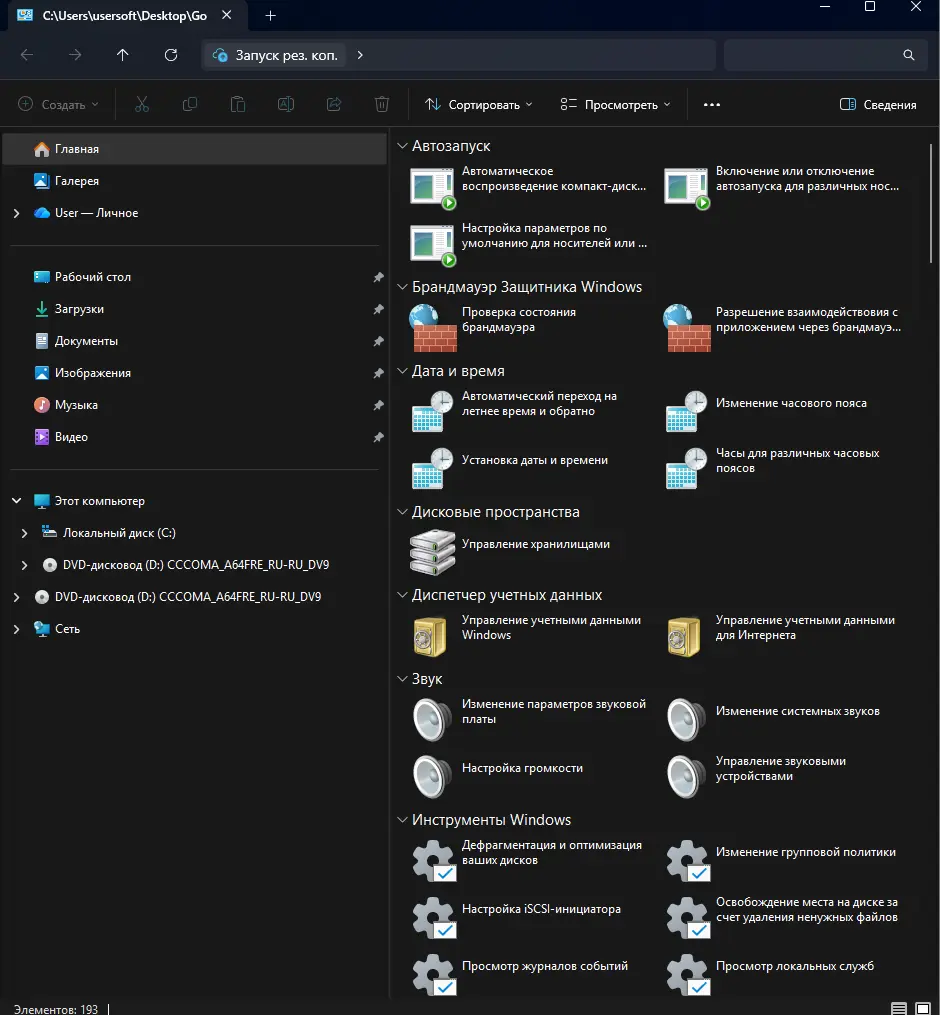The height and width of the screenshot is (1015, 940).
Task: Toggle the Сведения details pane
Action: pos(878,104)
